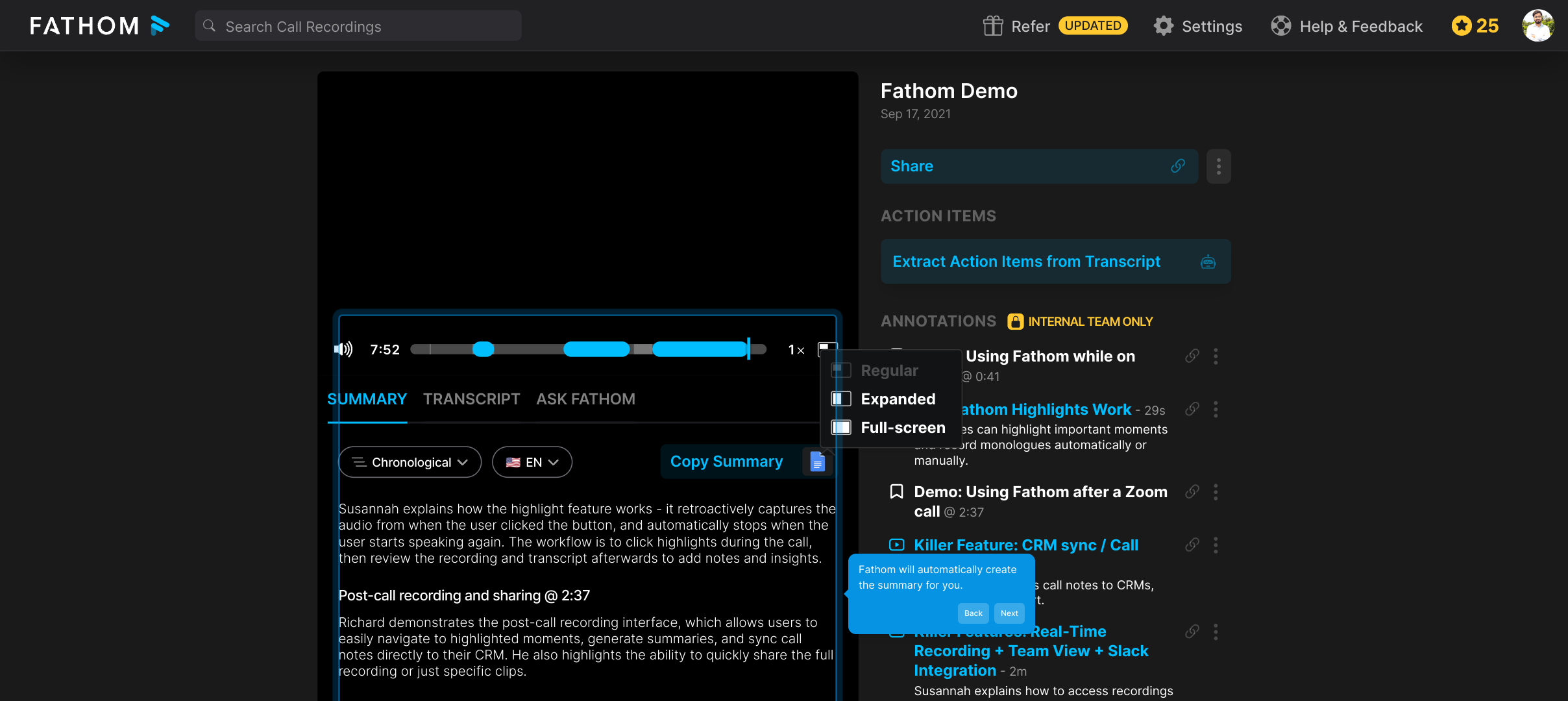Viewport: 1568px width, 701px height.
Task: Open the Refer link
Action: click(x=1031, y=26)
